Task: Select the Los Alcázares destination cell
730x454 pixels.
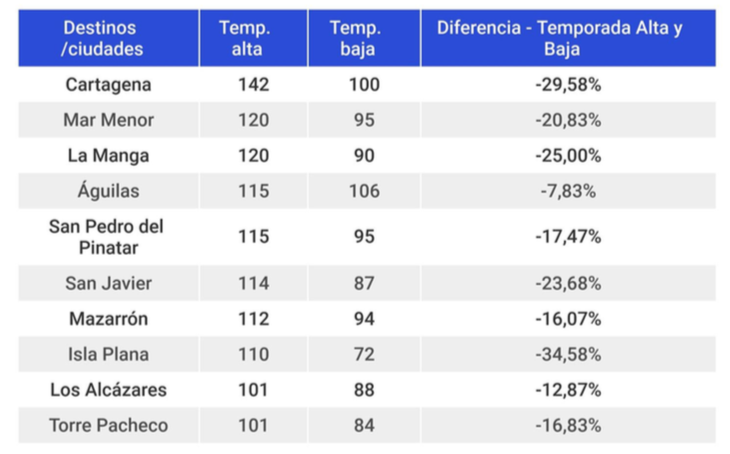Action: pyautogui.click(x=108, y=390)
